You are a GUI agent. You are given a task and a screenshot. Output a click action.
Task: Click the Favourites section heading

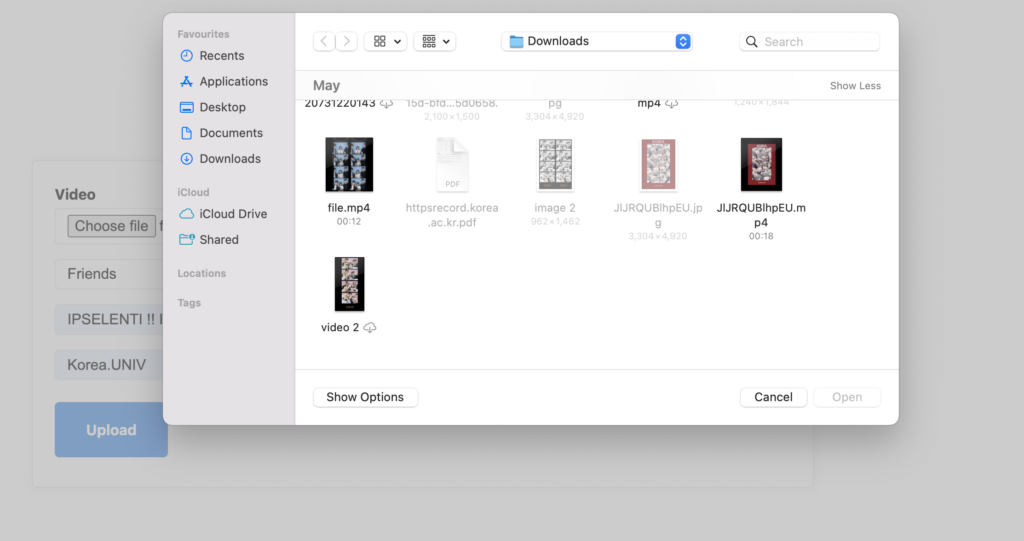203,34
